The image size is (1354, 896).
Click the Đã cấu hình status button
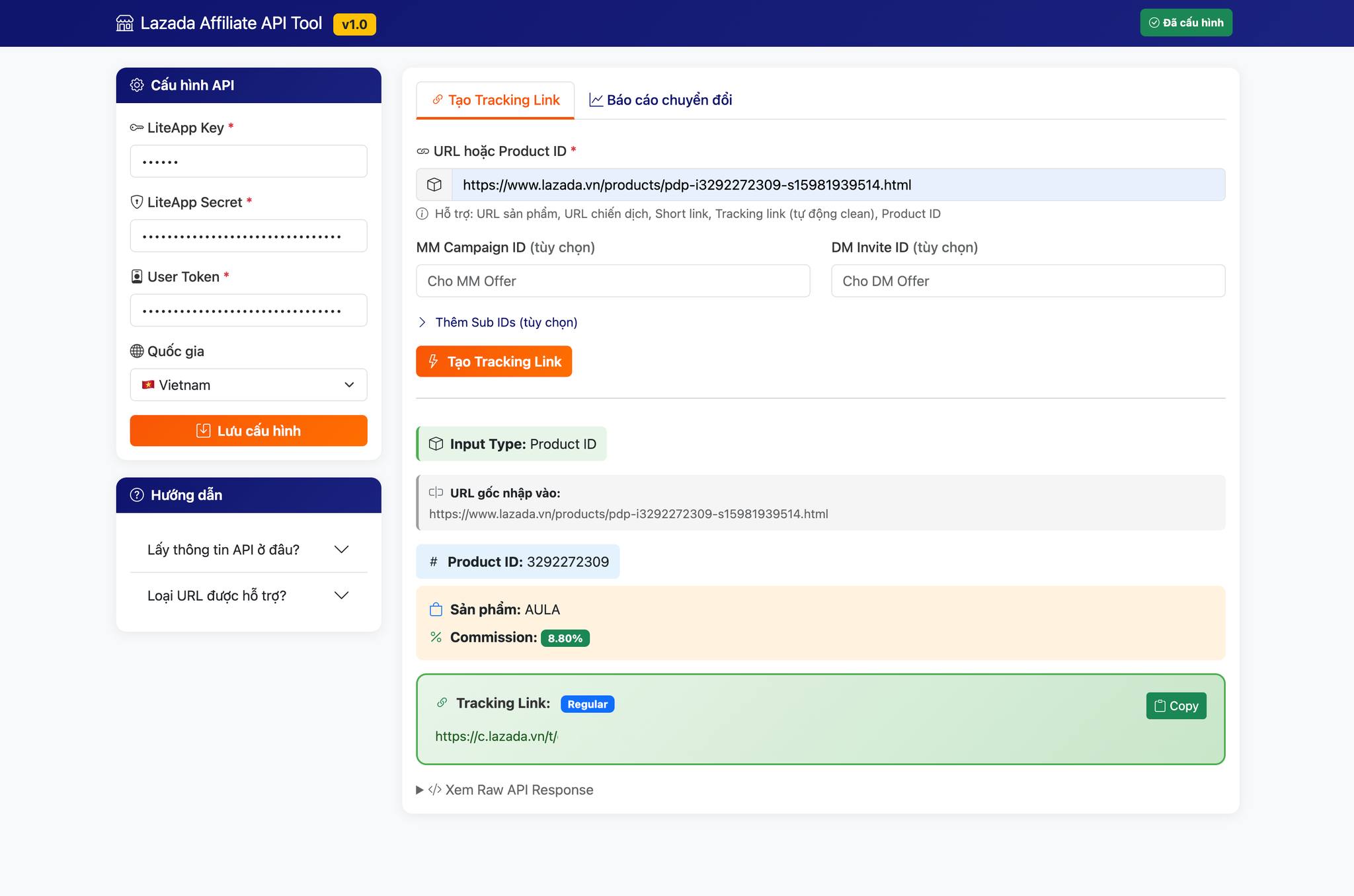(1186, 22)
